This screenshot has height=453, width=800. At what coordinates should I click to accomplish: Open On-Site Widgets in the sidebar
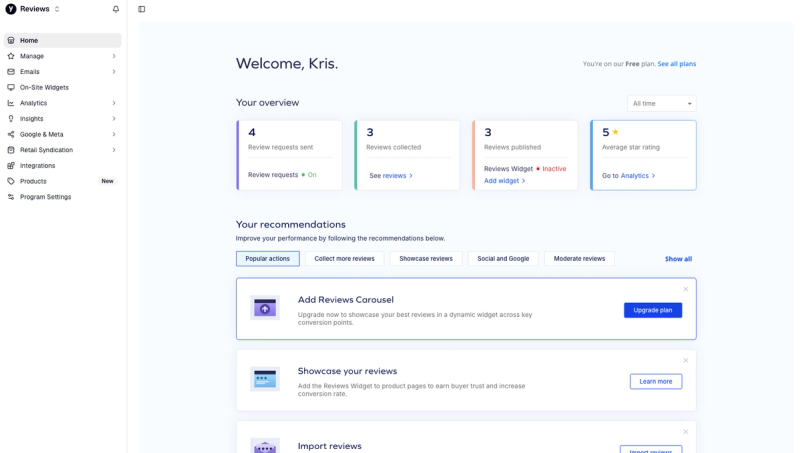(62, 87)
